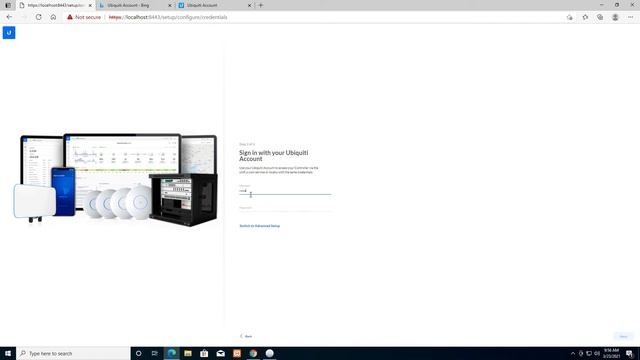Click the address bar URL
This screenshot has width=640, height=360.
(168, 17)
